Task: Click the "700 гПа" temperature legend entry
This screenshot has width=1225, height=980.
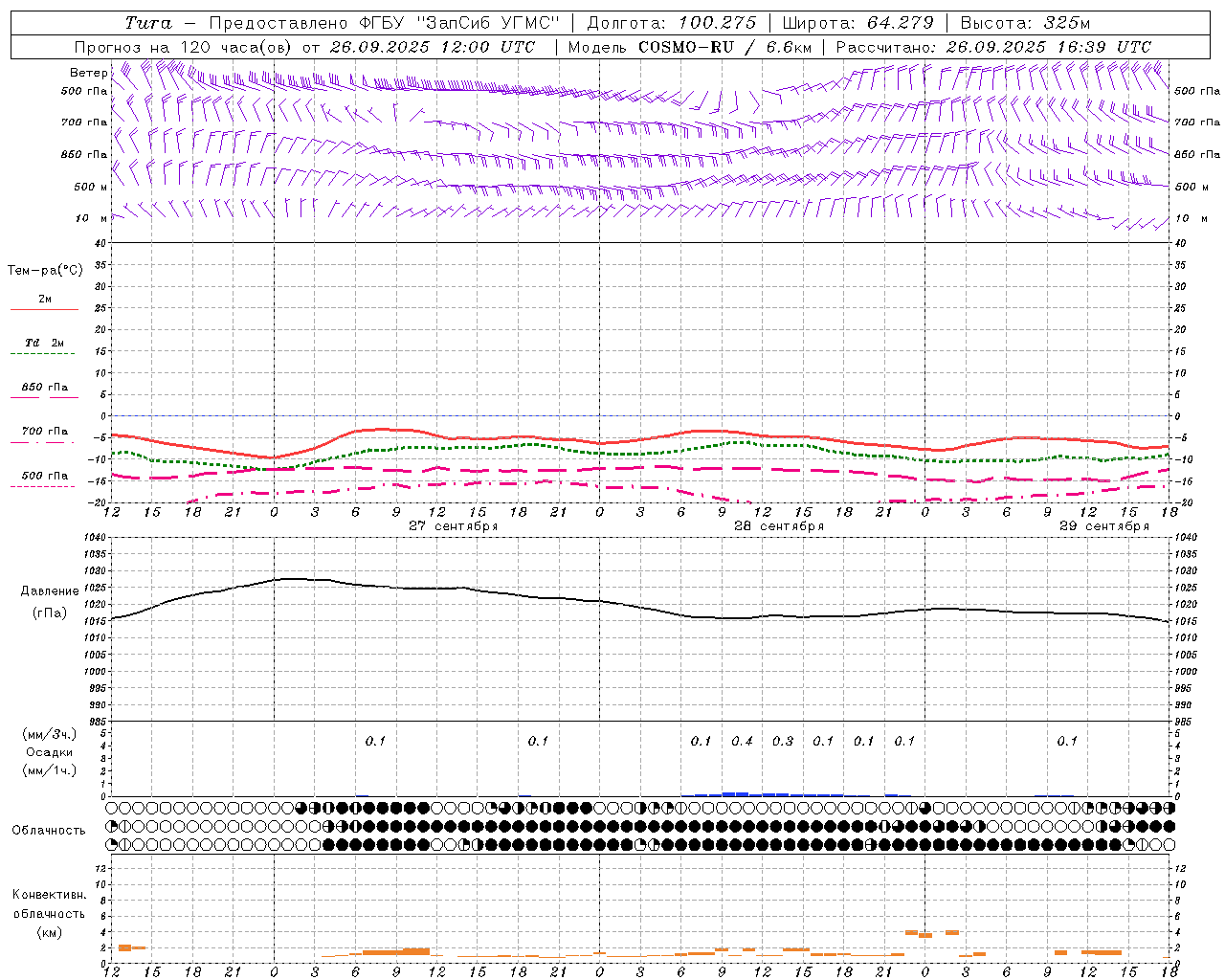Action: click(45, 432)
